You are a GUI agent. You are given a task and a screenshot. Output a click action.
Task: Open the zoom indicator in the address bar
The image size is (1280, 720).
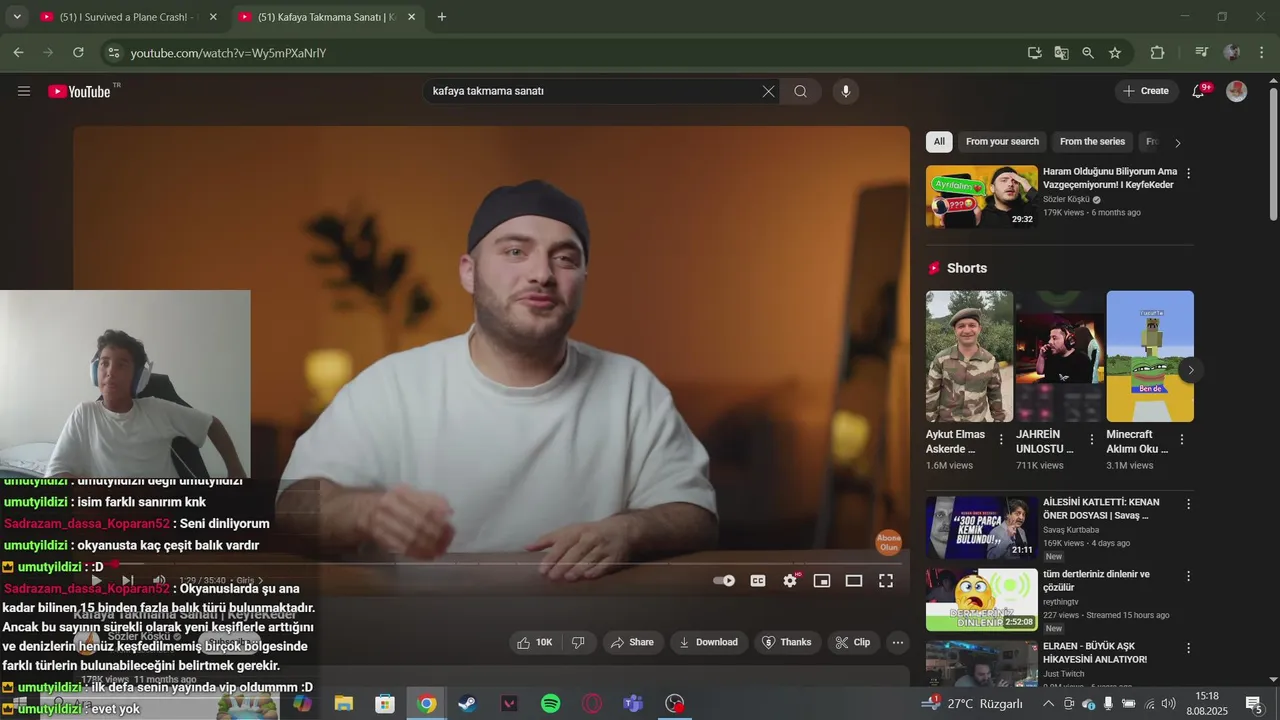(x=1088, y=53)
